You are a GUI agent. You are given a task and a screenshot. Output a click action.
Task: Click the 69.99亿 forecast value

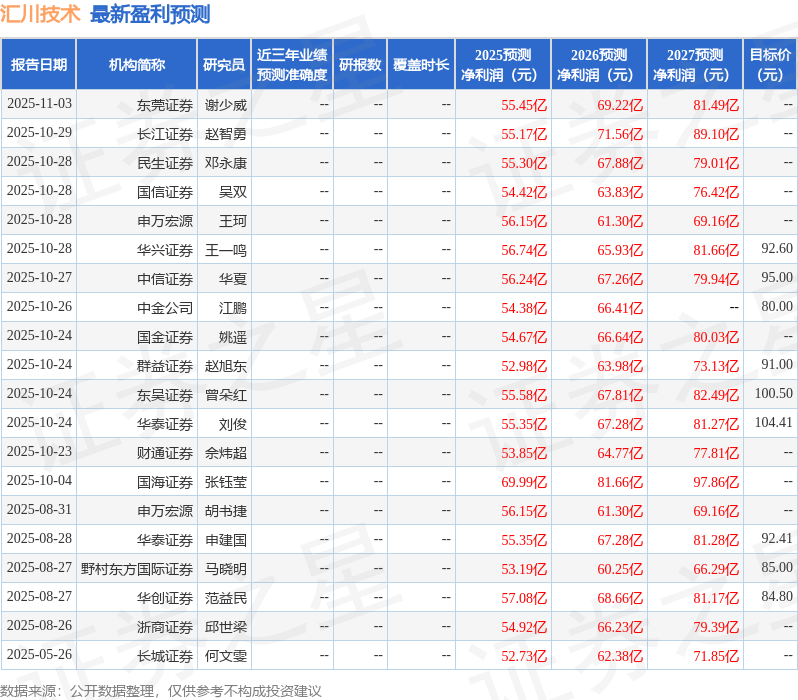524,483
